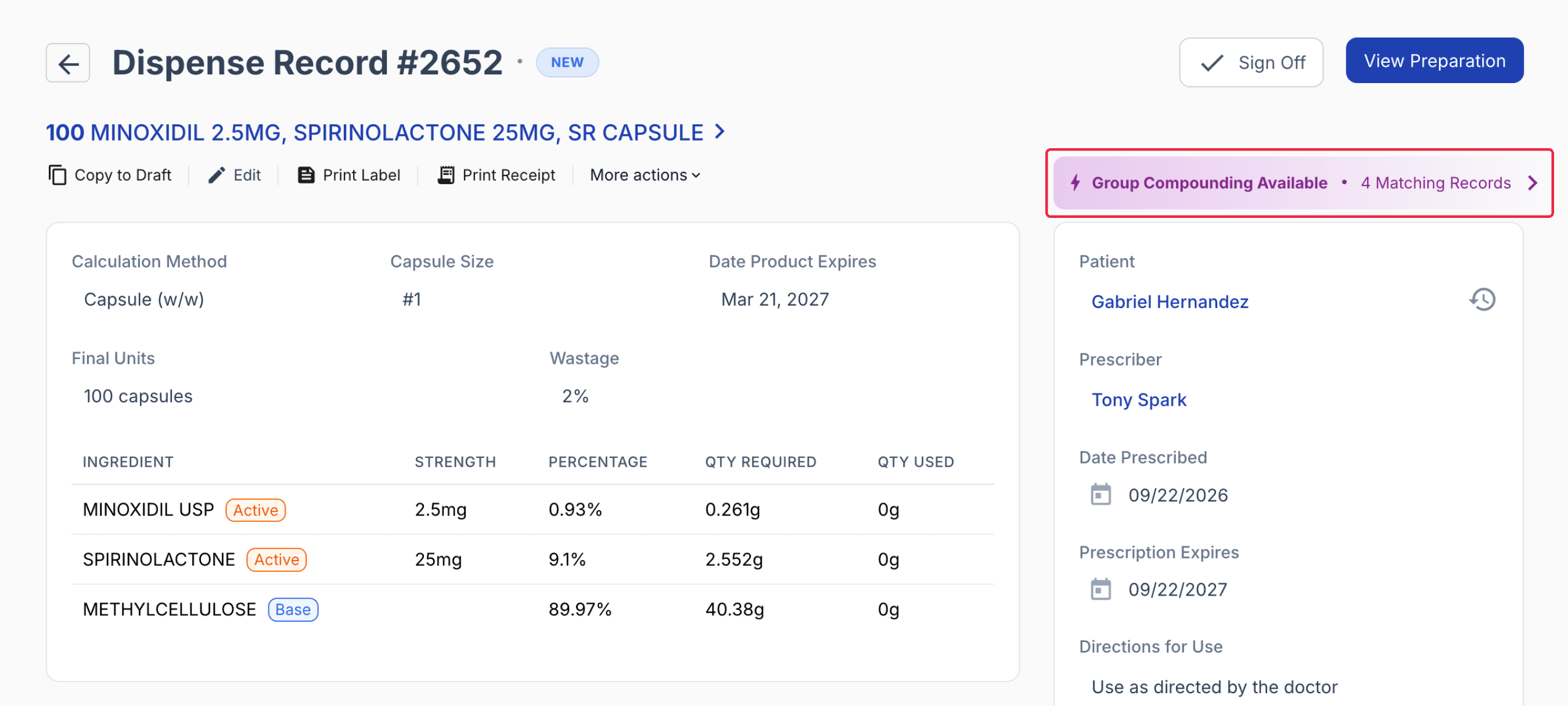The height and width of the screenshot is (706, 1568).
Task: Open patient Gabriel Hernandez
Action: tap(1169, 302)
